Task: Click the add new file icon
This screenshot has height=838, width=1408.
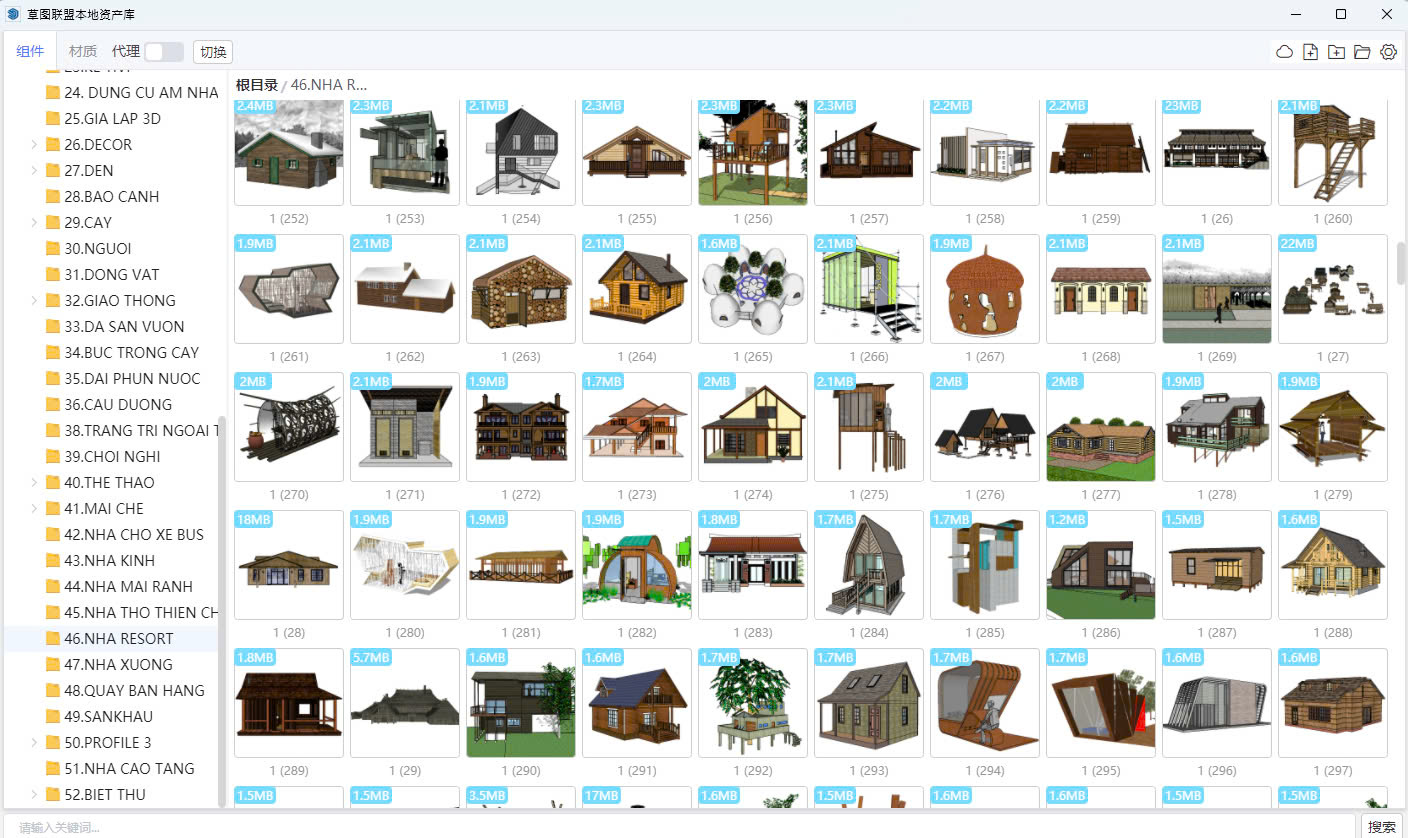Action: (1310, 52)
